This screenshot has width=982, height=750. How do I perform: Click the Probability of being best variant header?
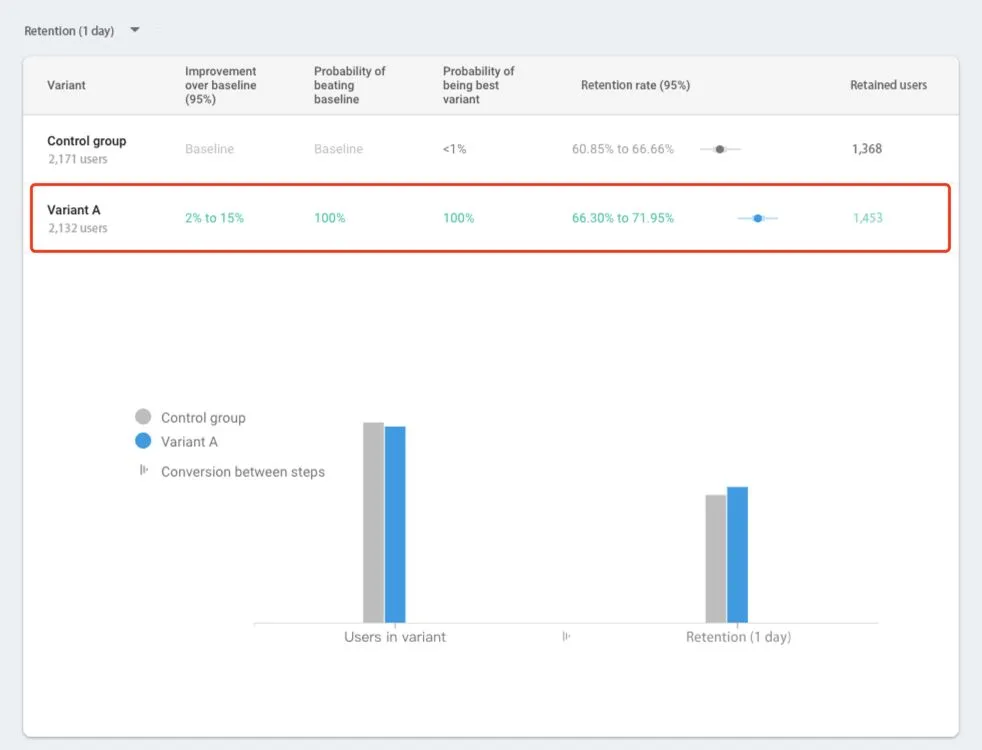(x=478, y=85)
